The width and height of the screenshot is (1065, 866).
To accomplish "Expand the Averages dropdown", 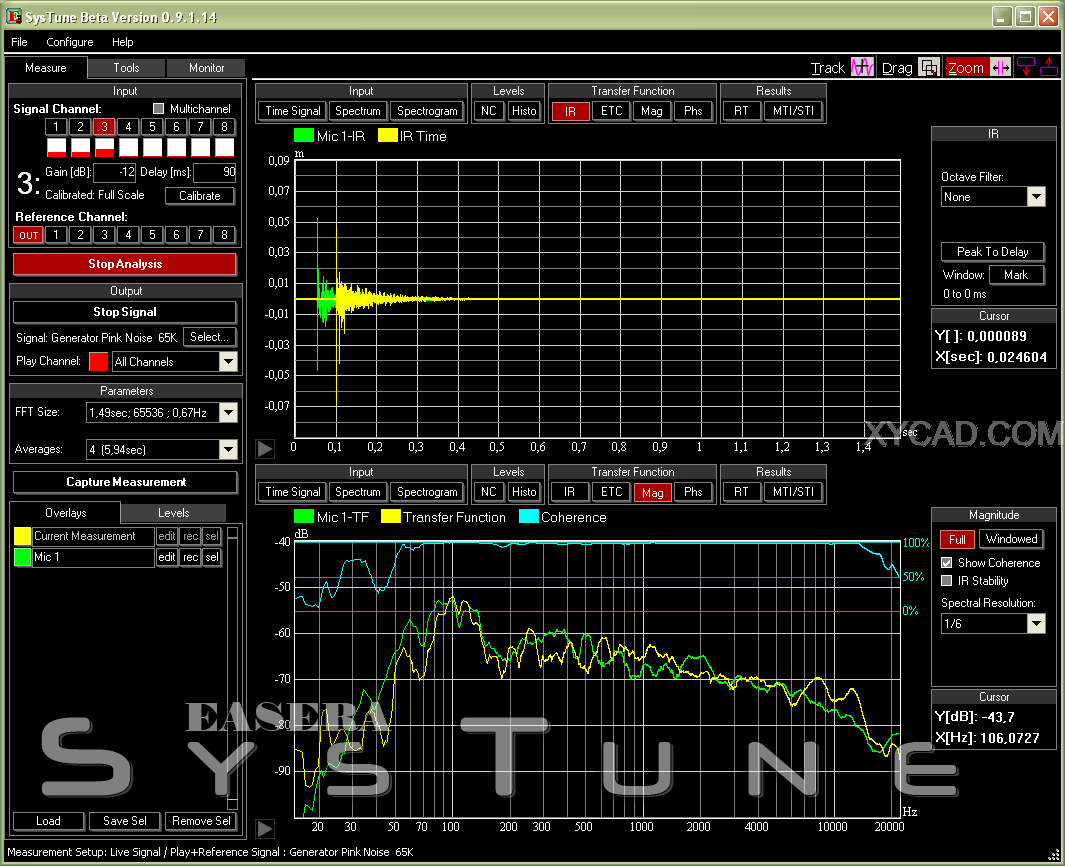I will (228, 449).
